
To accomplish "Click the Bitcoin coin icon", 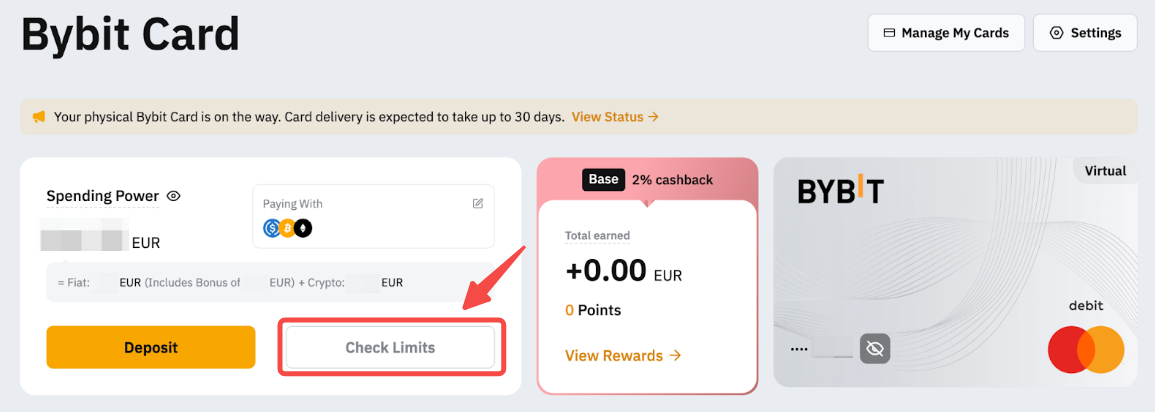I will coord(287,228).
